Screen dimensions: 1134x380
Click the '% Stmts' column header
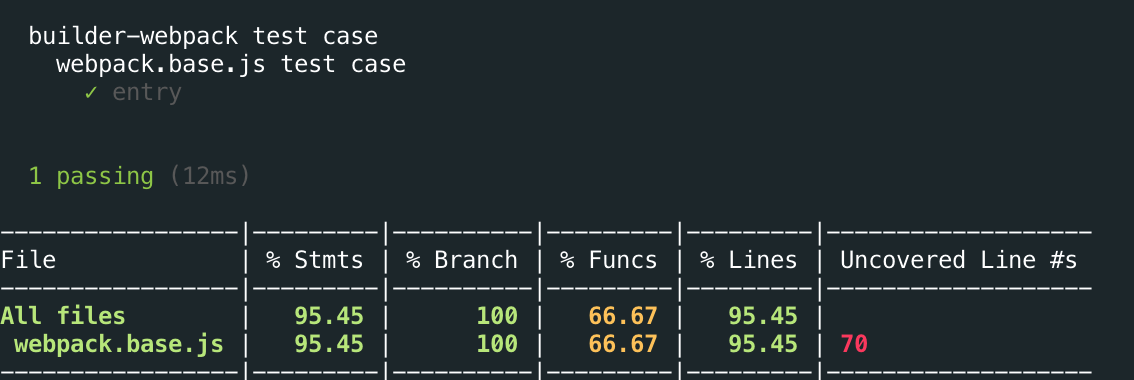[315, 260]
